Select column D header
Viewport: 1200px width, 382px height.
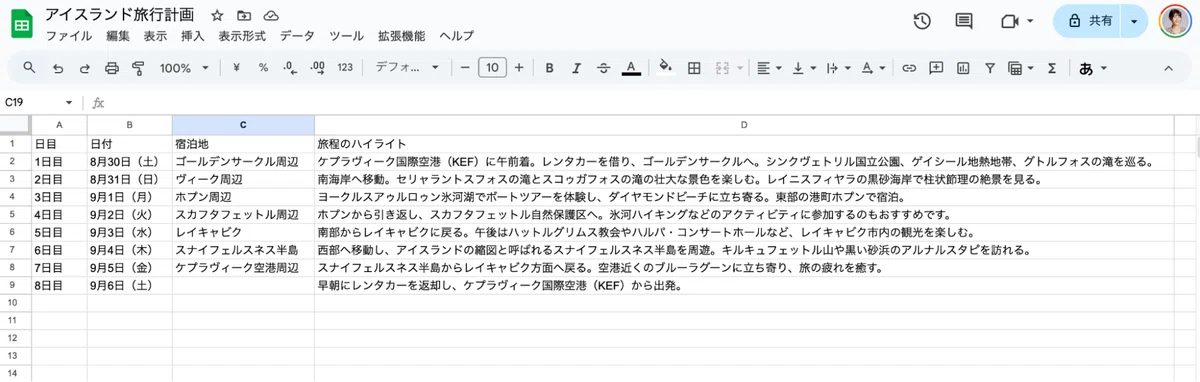coord(744,125)
